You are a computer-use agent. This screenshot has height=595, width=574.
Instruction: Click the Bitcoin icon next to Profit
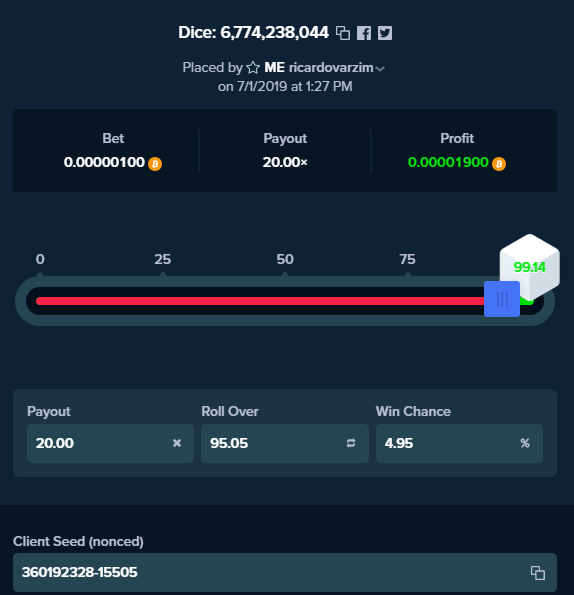(499, 164)
